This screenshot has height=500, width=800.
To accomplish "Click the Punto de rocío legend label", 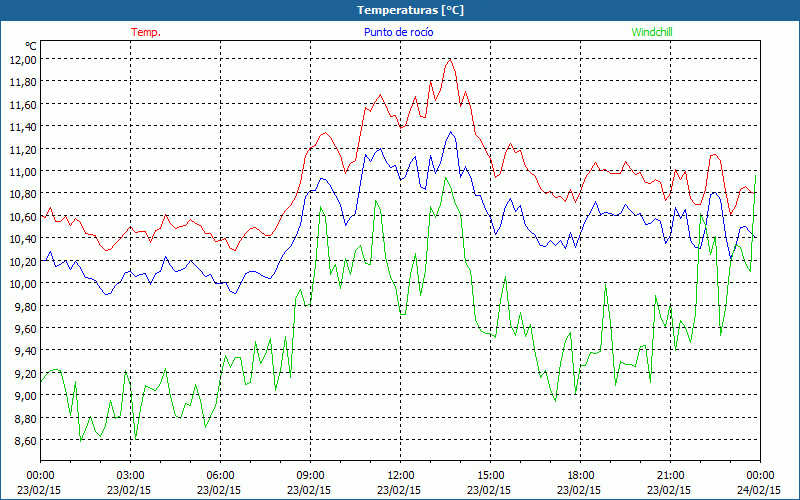I will (x=398, y=32).
